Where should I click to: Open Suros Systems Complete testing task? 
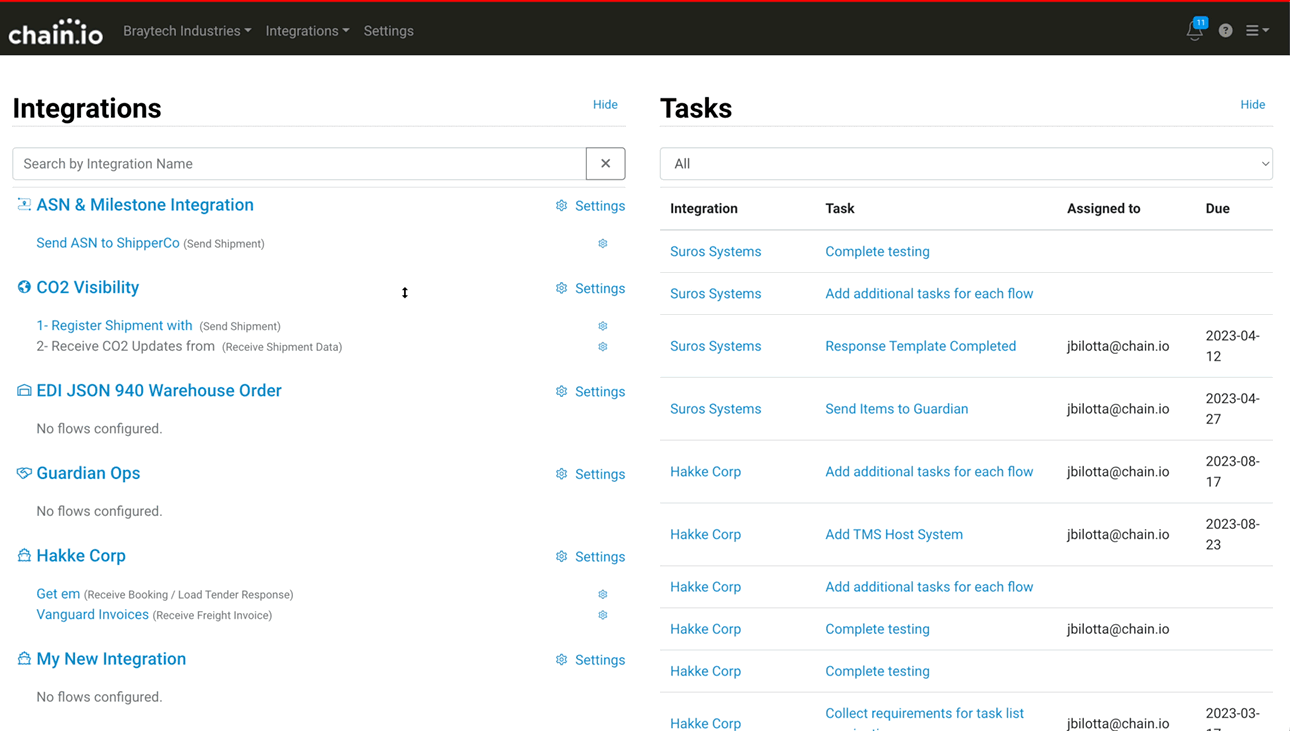tap(877, 252)
